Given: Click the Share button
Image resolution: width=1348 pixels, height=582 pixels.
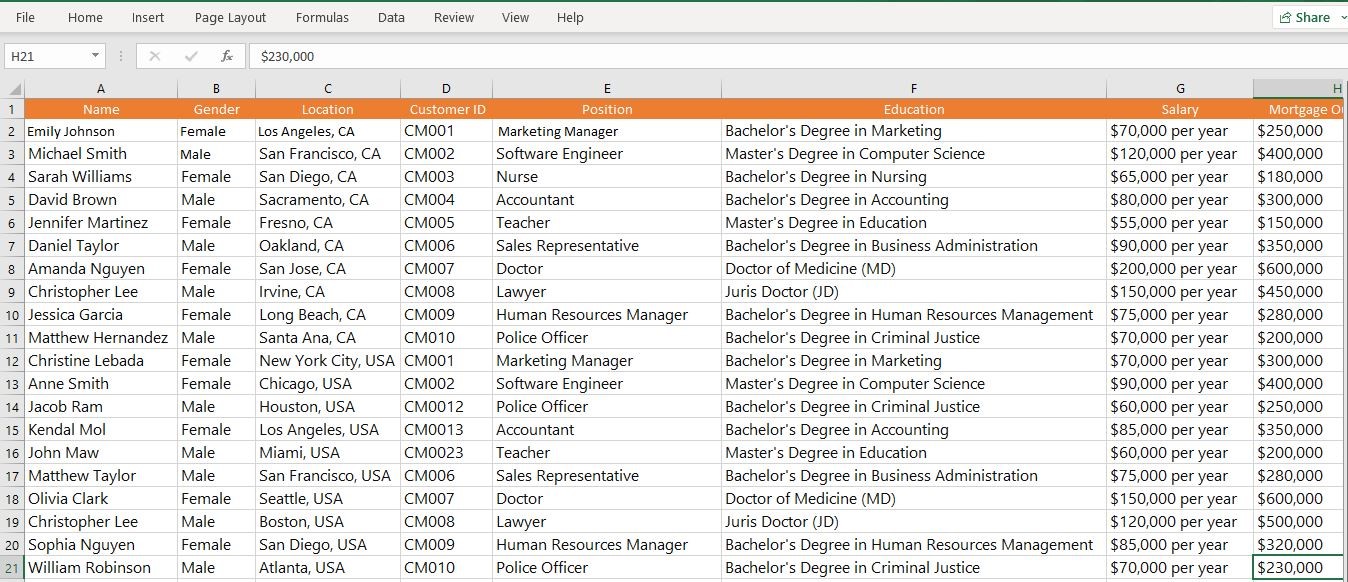Looking at the screenshot, I should pos(1305,17).
